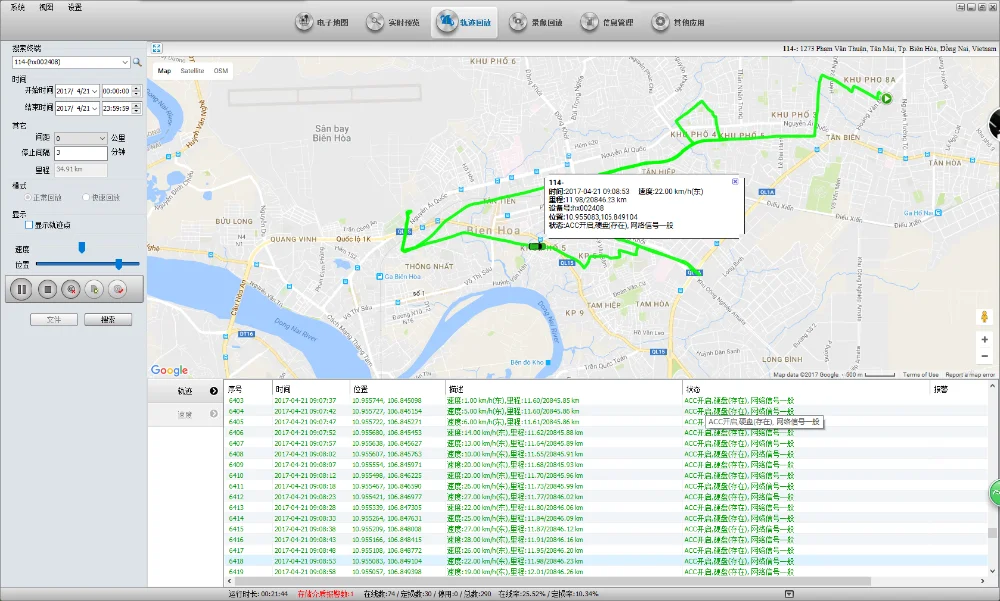Click the terminal search magnifier icon
Screen dimensions: 1000x601
coord(138,62)
